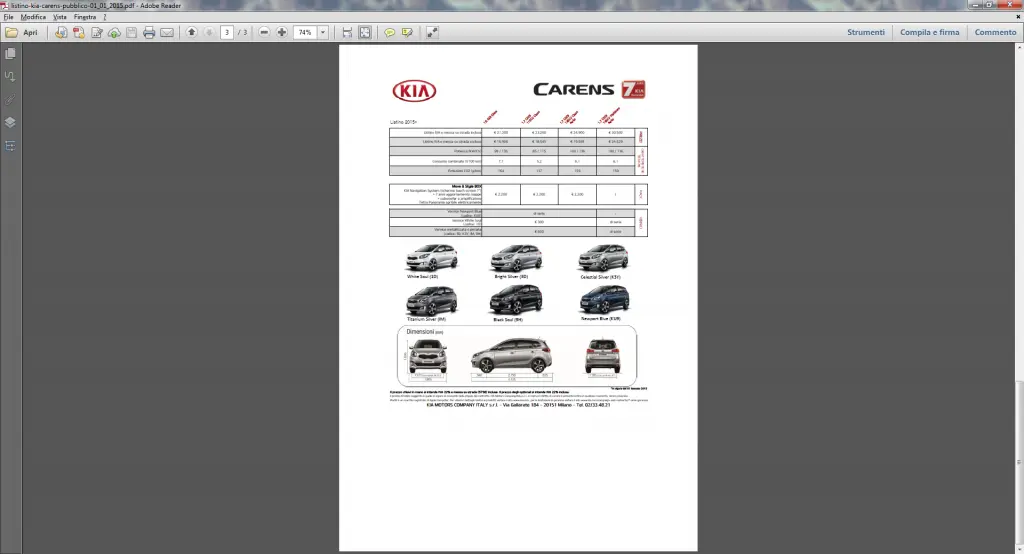Close the document with the menu-row X button
1024x554 pixels.
tap(1017, 17)
